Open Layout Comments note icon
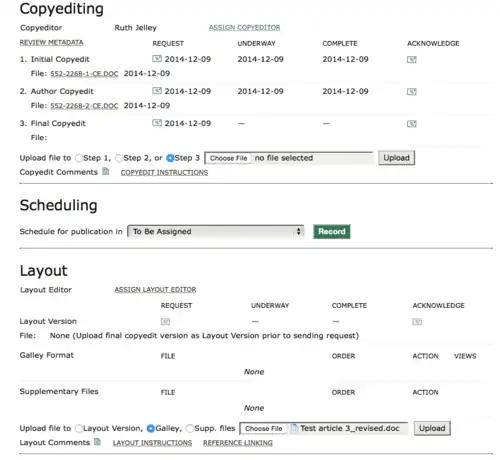Viewport: 500px width, 460px height. [97, 442]
